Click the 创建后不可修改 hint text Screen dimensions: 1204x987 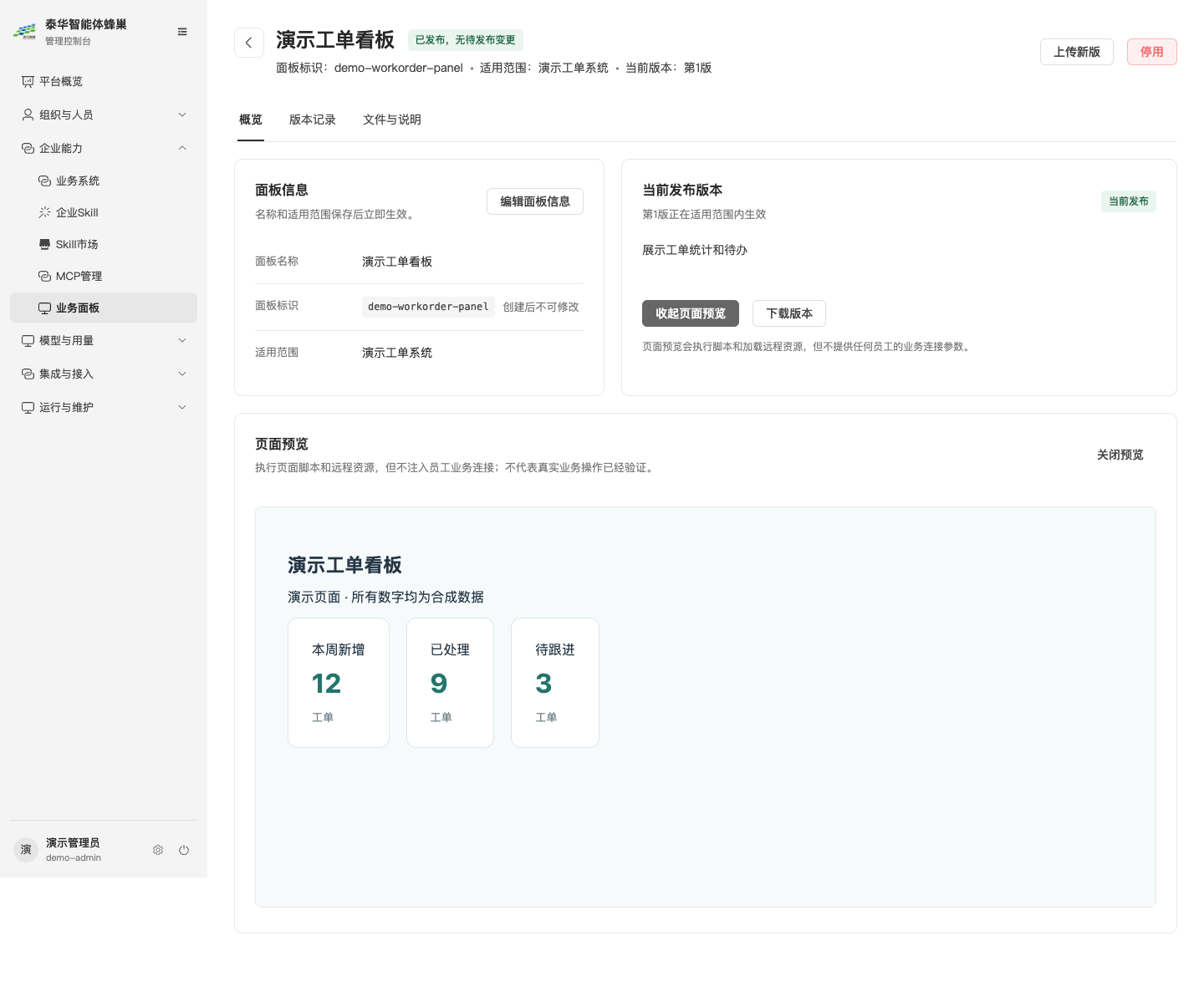click(541, 307)
